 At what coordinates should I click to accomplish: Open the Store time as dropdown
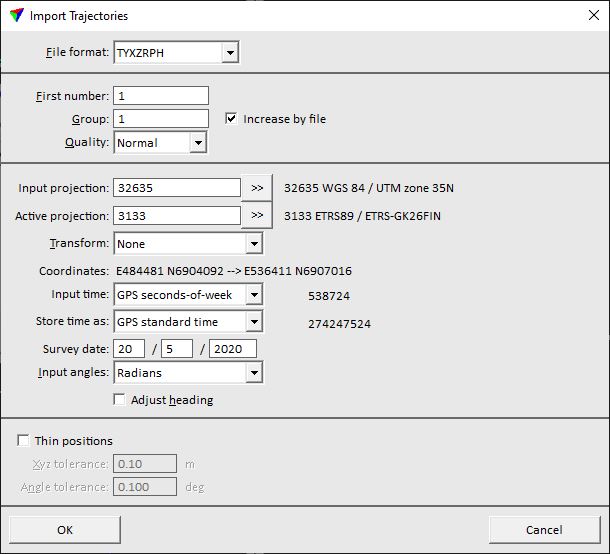[x=254, y=322]
